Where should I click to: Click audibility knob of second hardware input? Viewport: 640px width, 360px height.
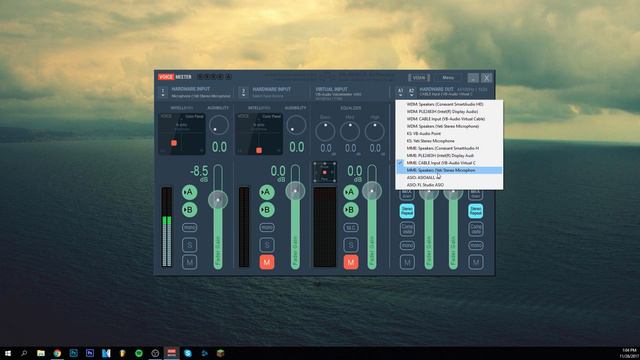coord(296,125)
